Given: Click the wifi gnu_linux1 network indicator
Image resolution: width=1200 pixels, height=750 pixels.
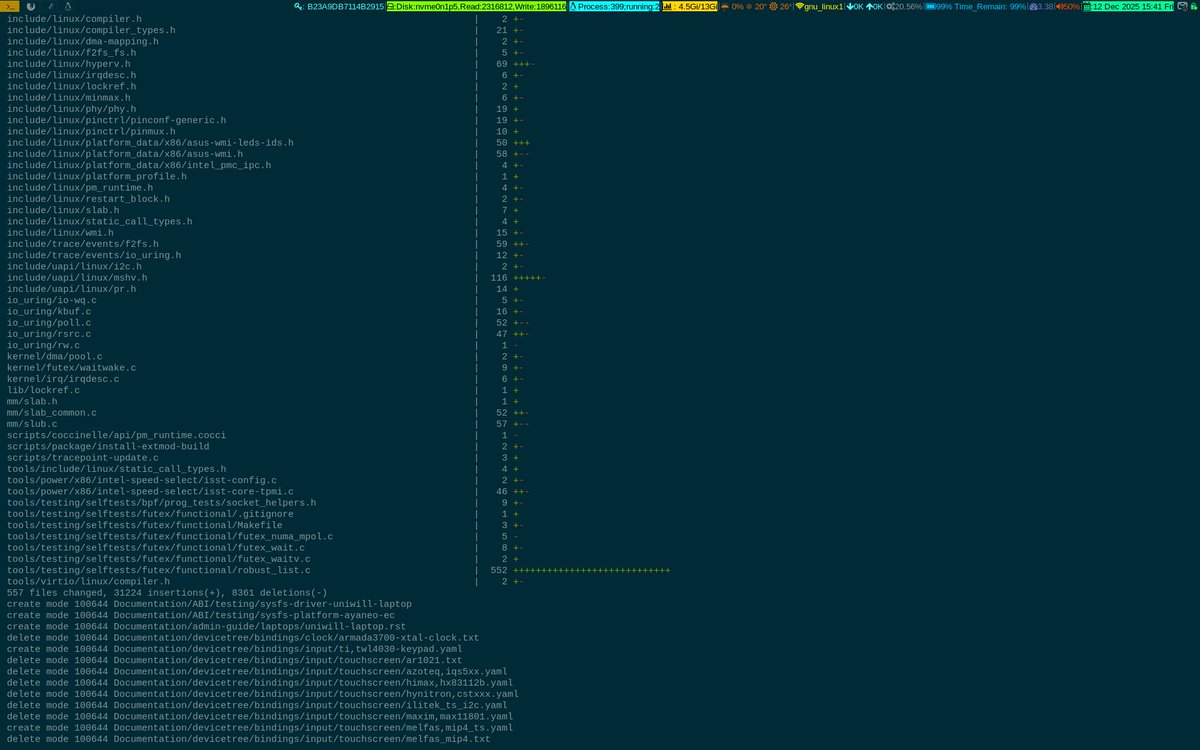Looking at the screenshot, I should pyautogui.click(x=819, y=6).
